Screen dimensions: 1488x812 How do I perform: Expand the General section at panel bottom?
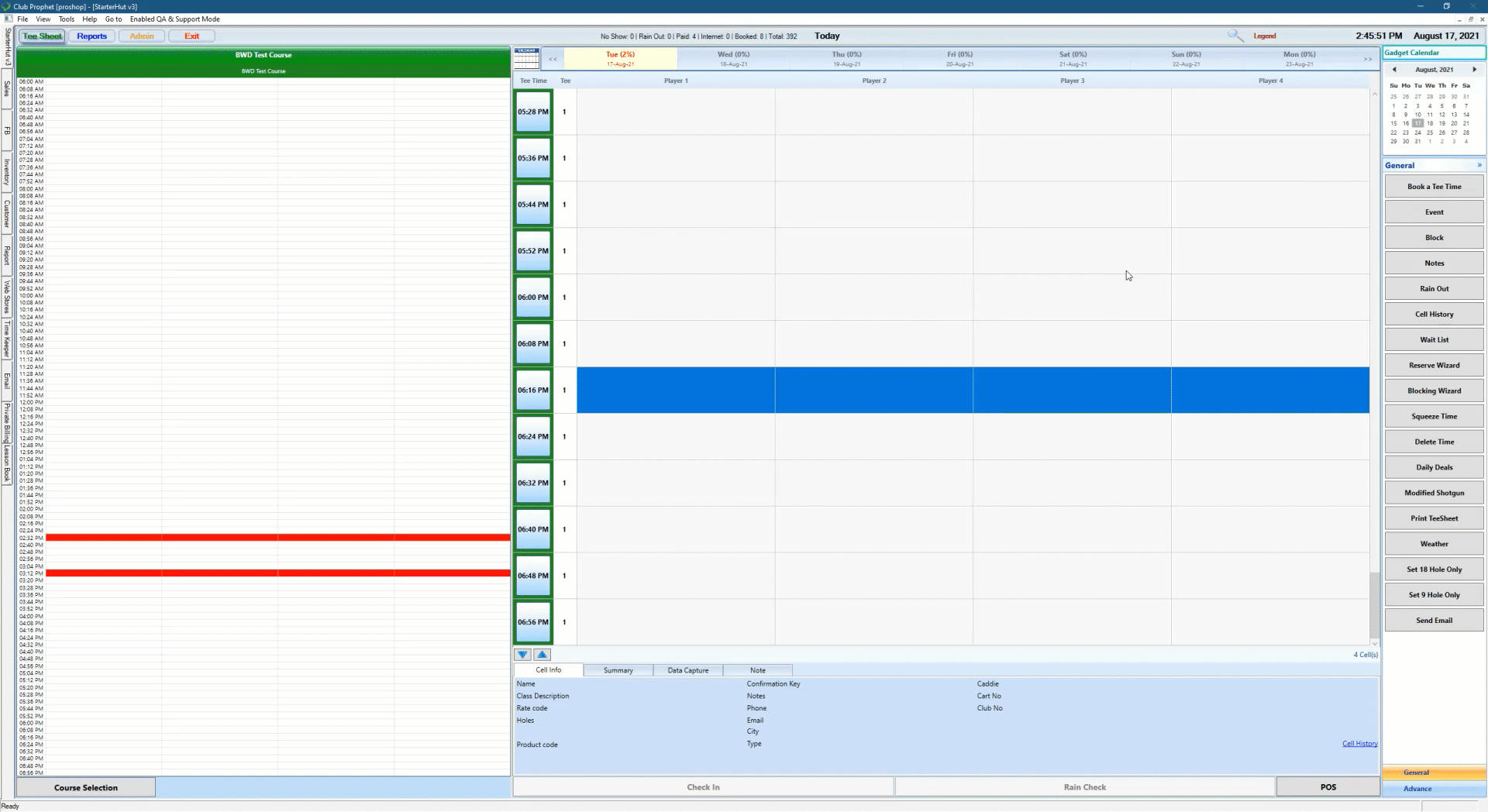pyautogui.click(x=1416, y=772)
